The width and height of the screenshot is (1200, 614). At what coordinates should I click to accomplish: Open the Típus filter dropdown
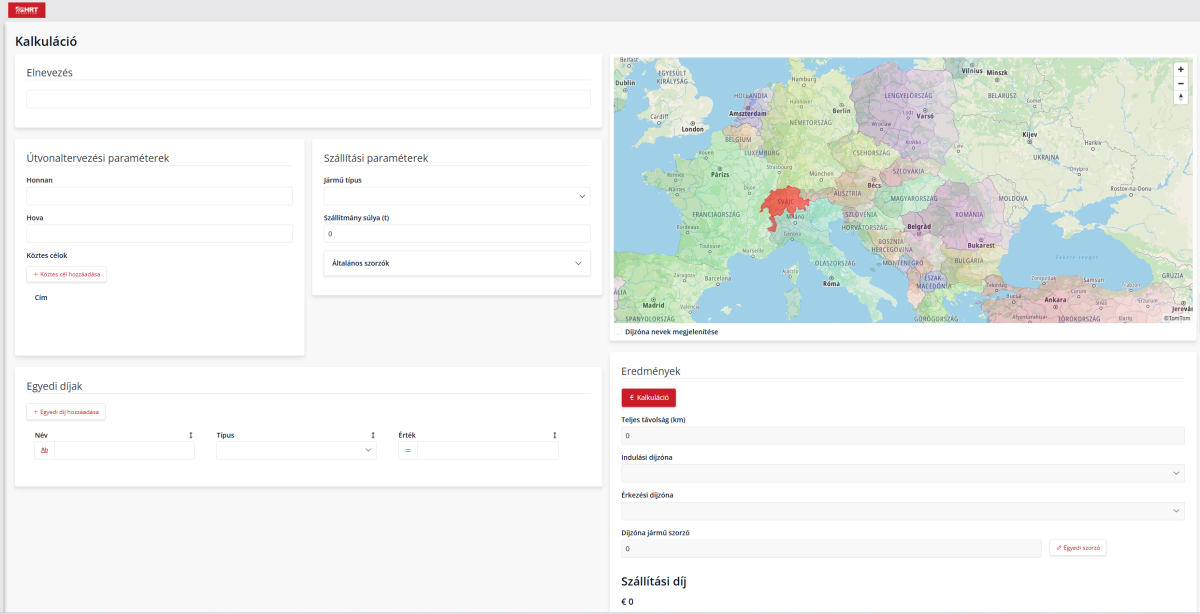pos(296,451)
